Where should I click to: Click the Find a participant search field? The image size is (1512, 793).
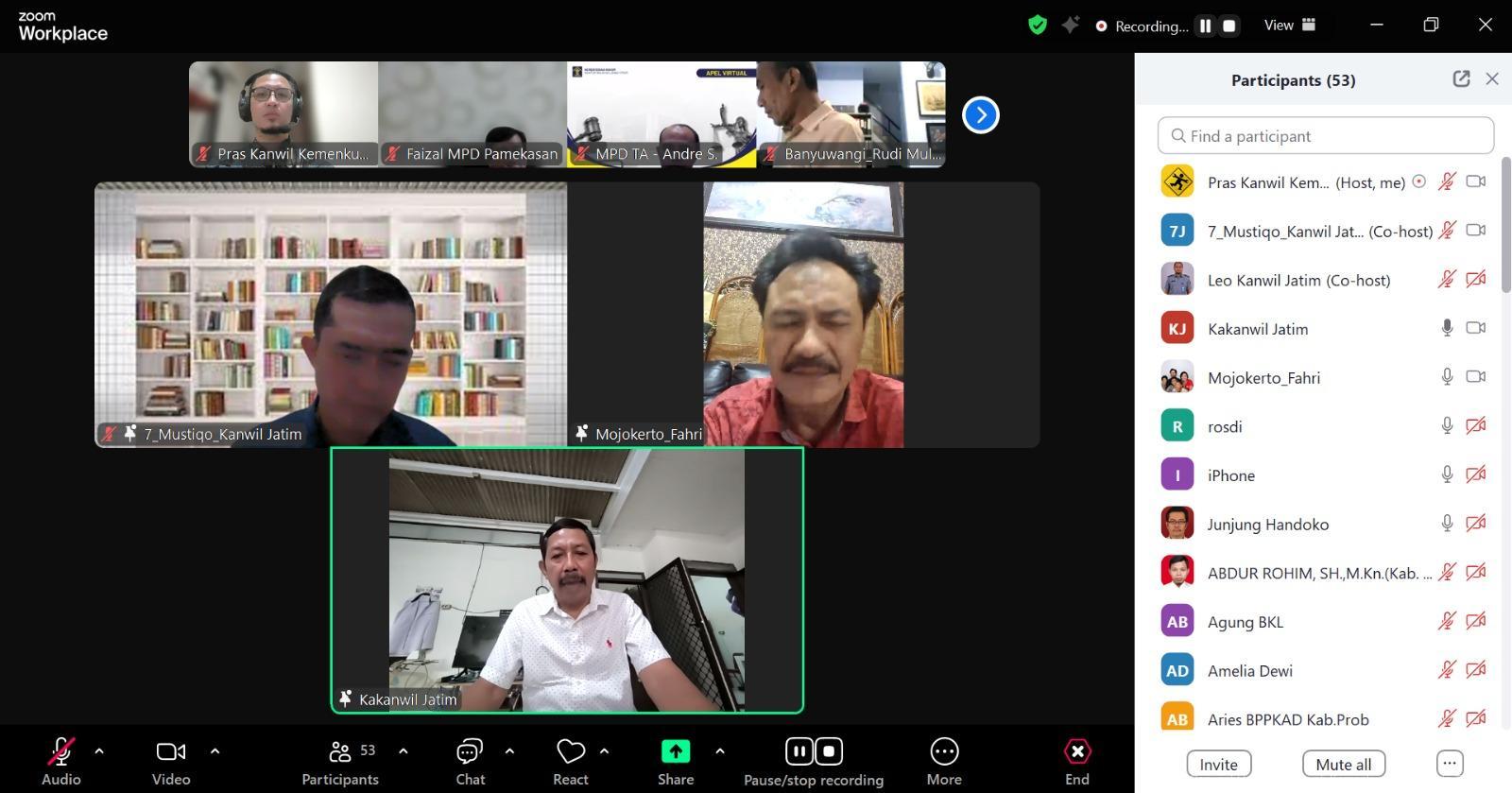tap(1325, 136)
